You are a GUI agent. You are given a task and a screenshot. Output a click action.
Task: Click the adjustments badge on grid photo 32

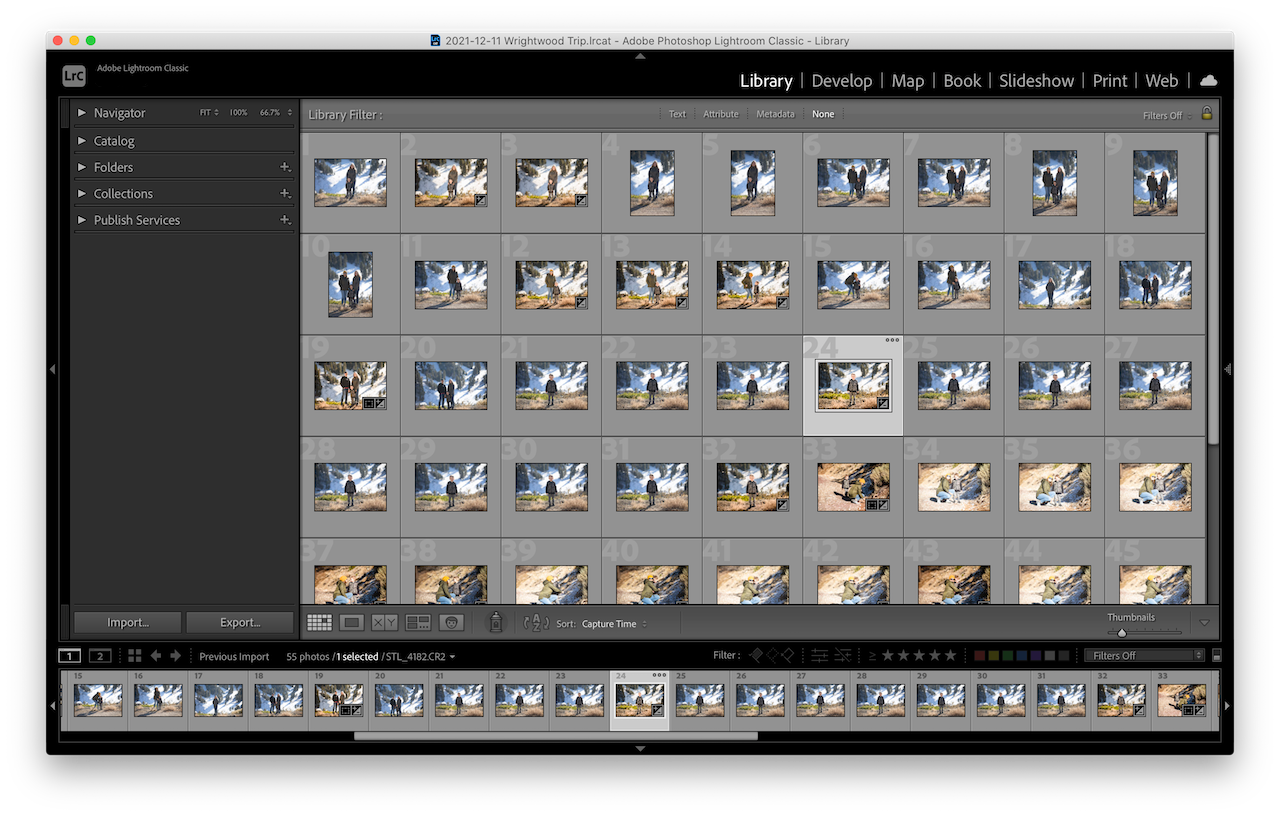(x=782, y=504)
